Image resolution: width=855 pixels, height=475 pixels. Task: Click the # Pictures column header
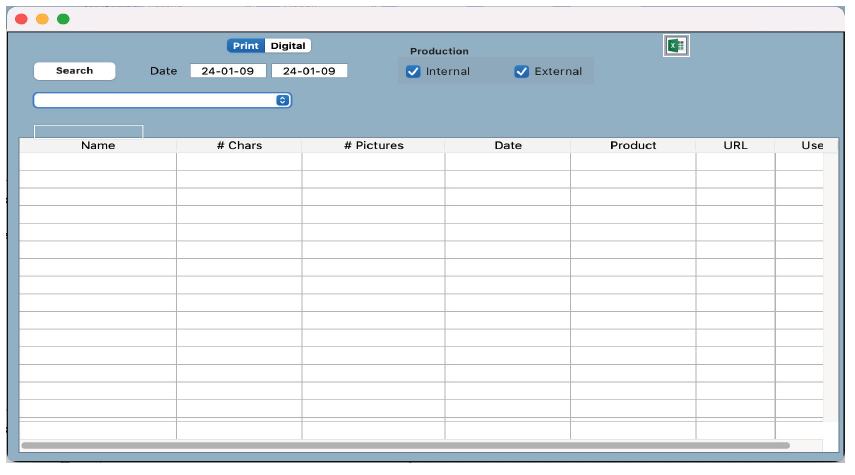point(373,146)
